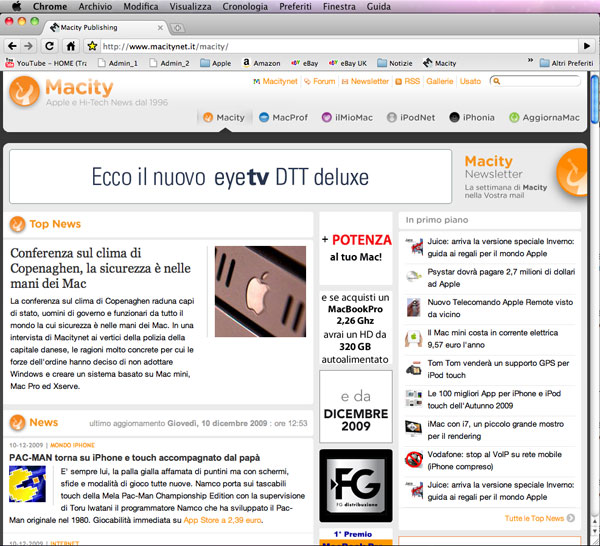Go back with the browser back arrow
This screenshot has height=546, width=600.
point(12,46)
